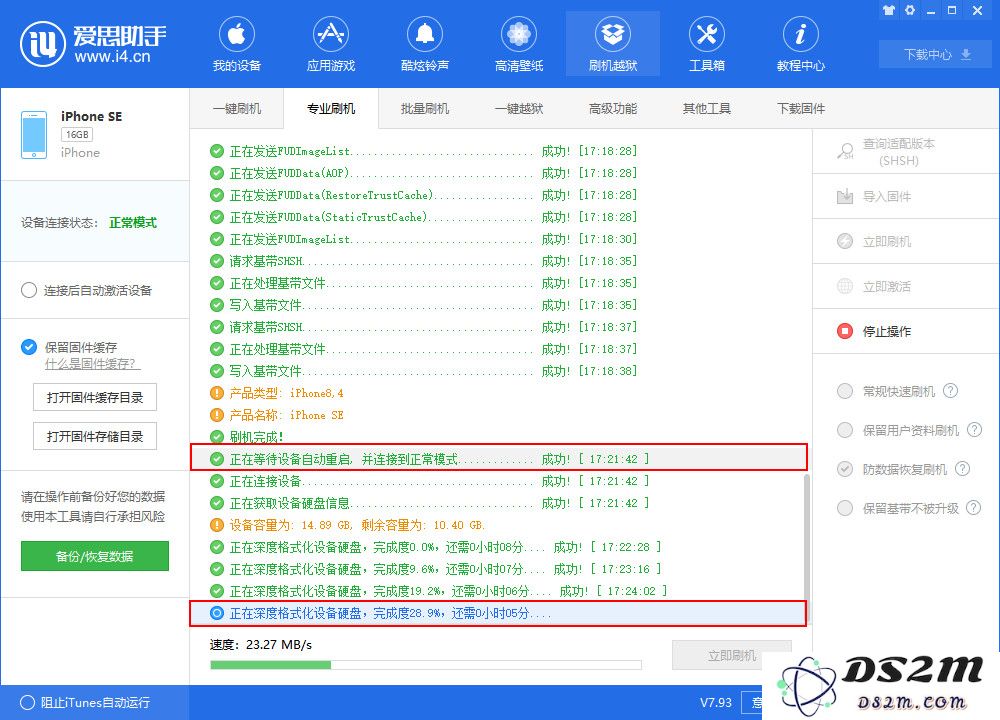Open the 什么是固件缓存? link
This screenshot has height=720, width=1000.
pyautogui.click(x=92, y=364)
